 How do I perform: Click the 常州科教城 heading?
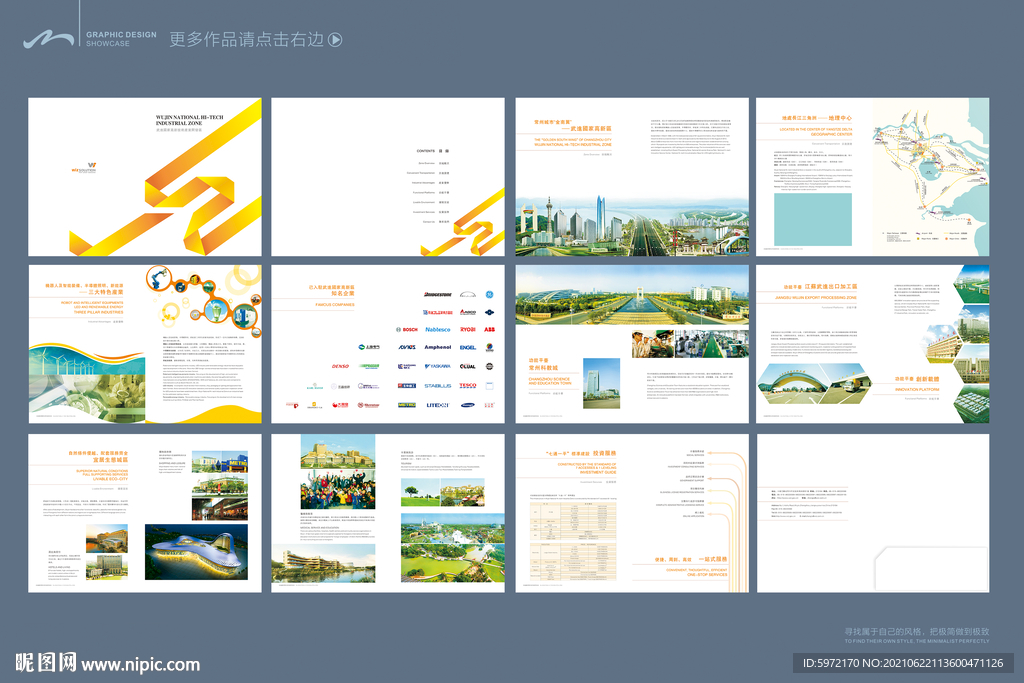click(x=543, y=368)
